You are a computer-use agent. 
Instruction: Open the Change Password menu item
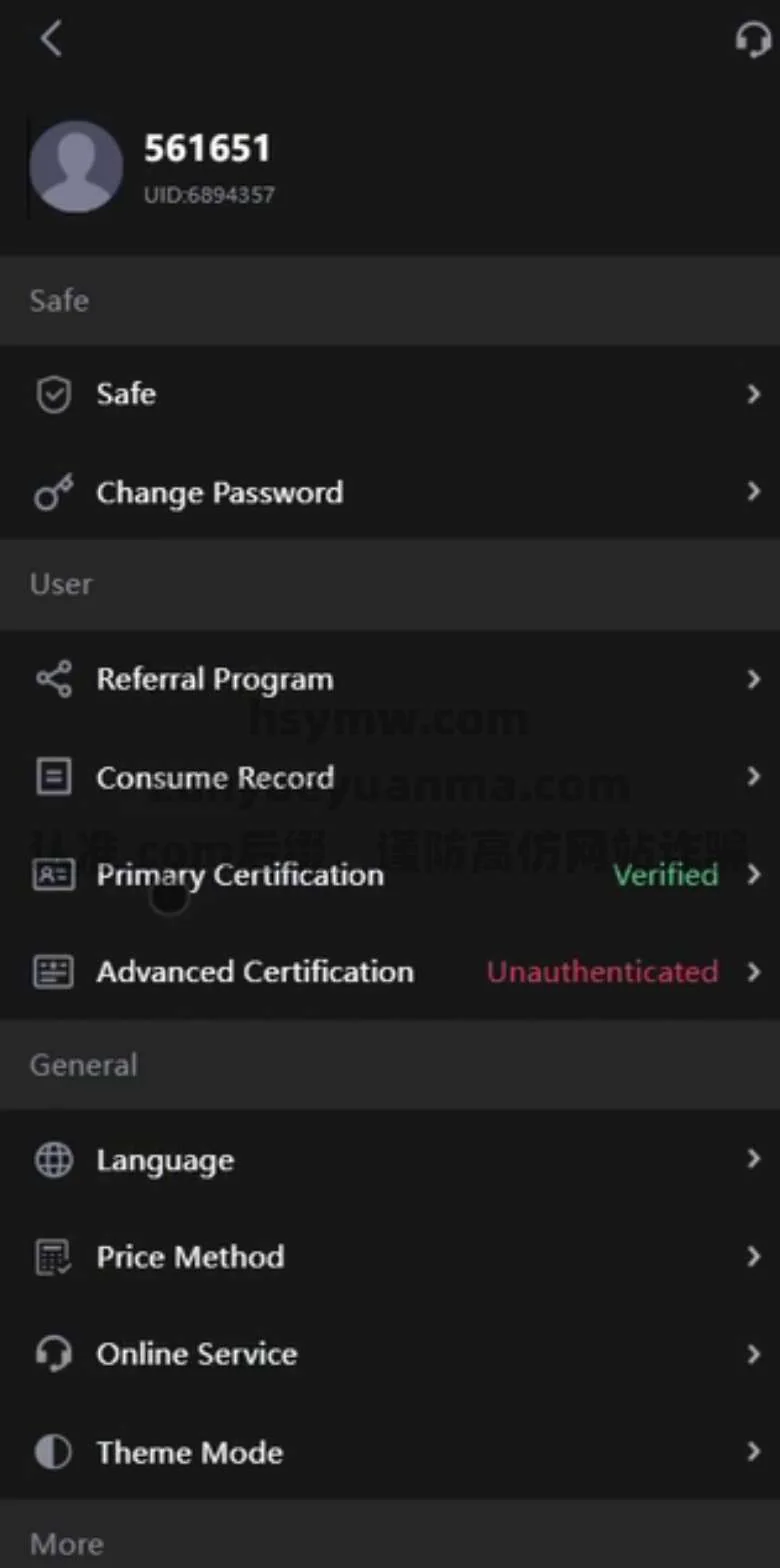click(219, 493)
